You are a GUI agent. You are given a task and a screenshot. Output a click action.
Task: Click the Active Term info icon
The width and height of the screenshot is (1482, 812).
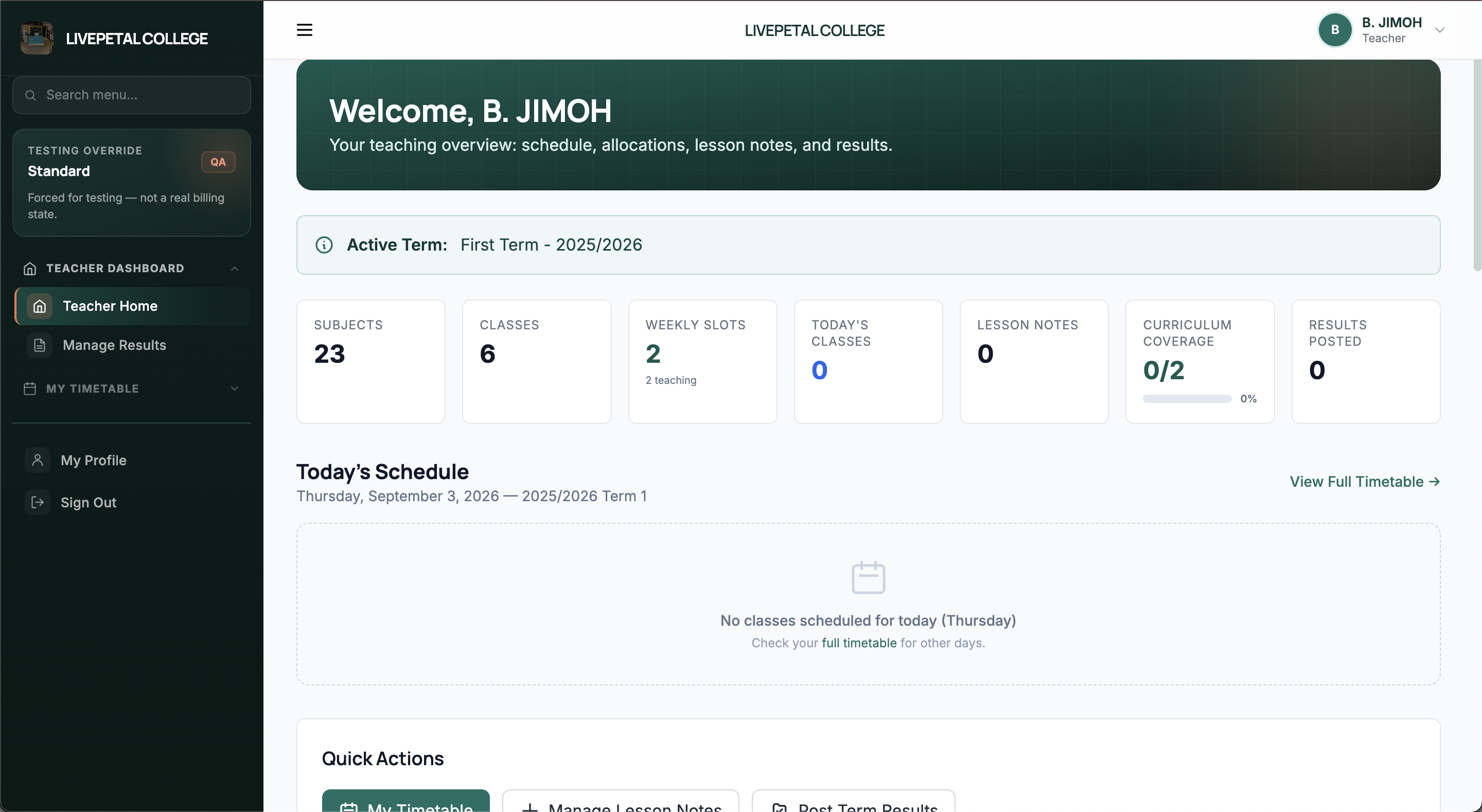(324, 245)
